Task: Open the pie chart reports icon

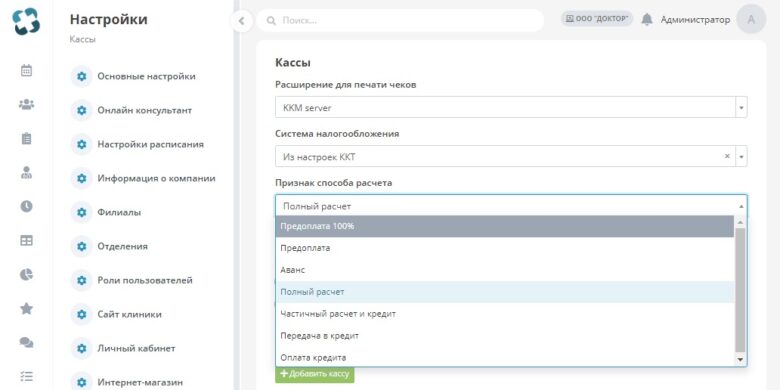Action: (26, 275)
